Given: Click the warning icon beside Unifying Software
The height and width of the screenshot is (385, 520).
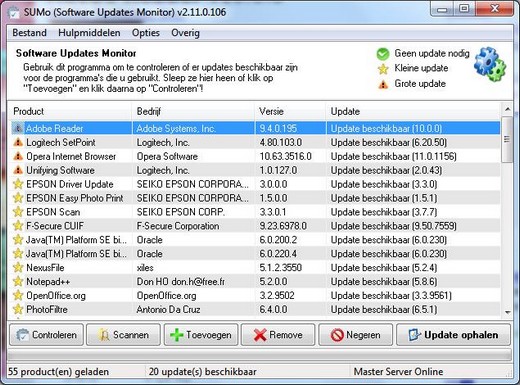Looking at the screenshot, I should (18, 170).
